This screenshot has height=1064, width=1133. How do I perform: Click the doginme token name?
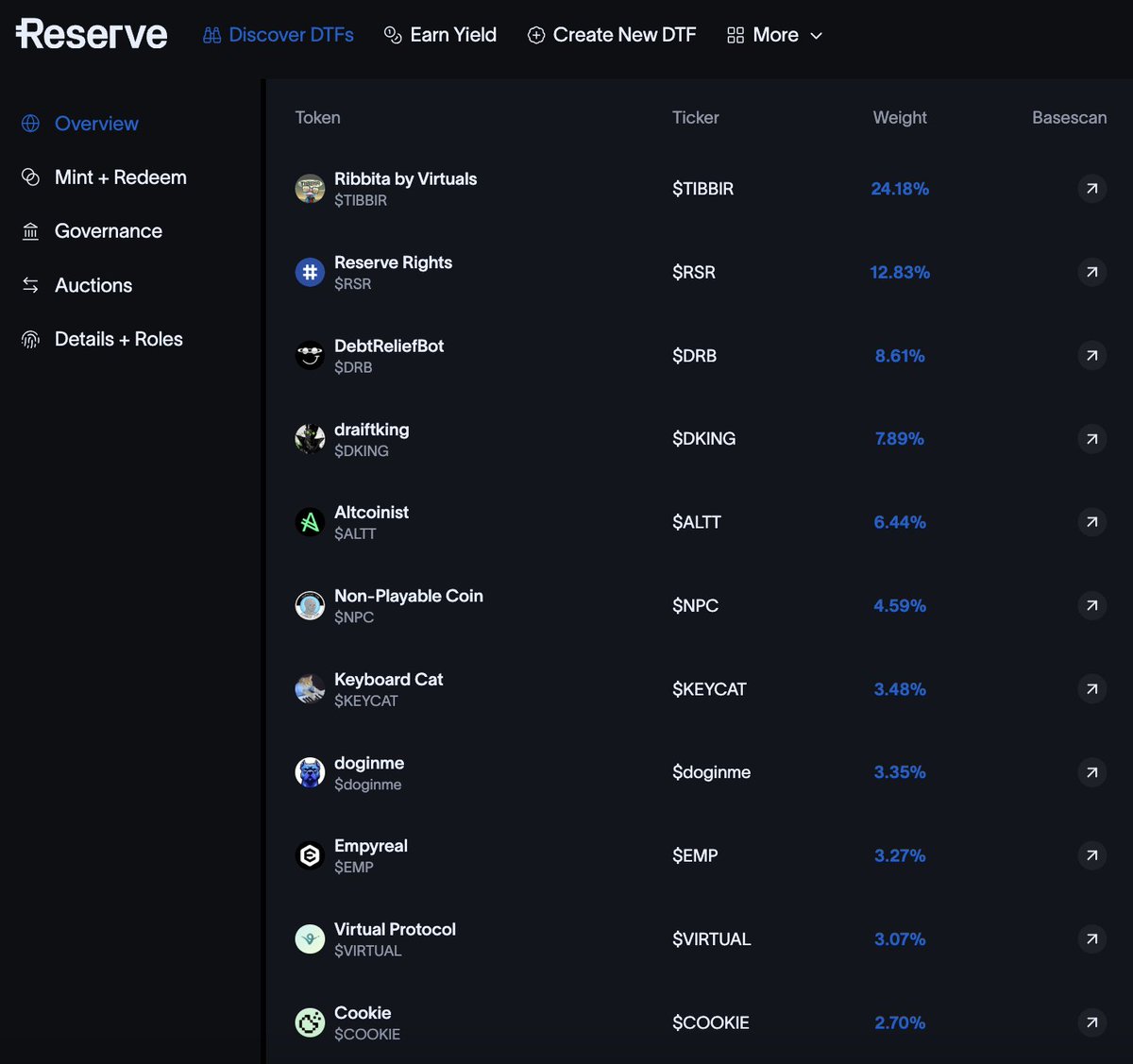(x=369, y=763)
